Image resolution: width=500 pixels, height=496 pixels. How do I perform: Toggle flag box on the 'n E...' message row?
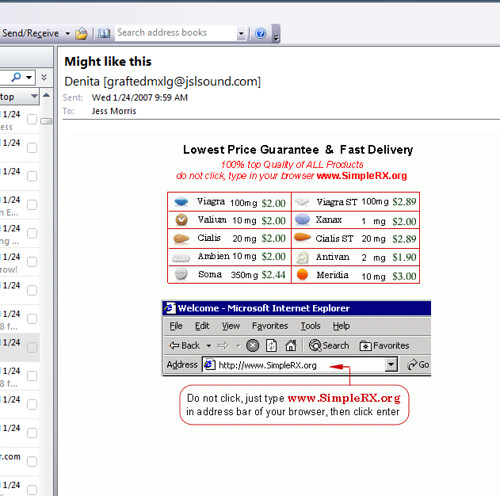pyautogui.click(x=32, y=205)
